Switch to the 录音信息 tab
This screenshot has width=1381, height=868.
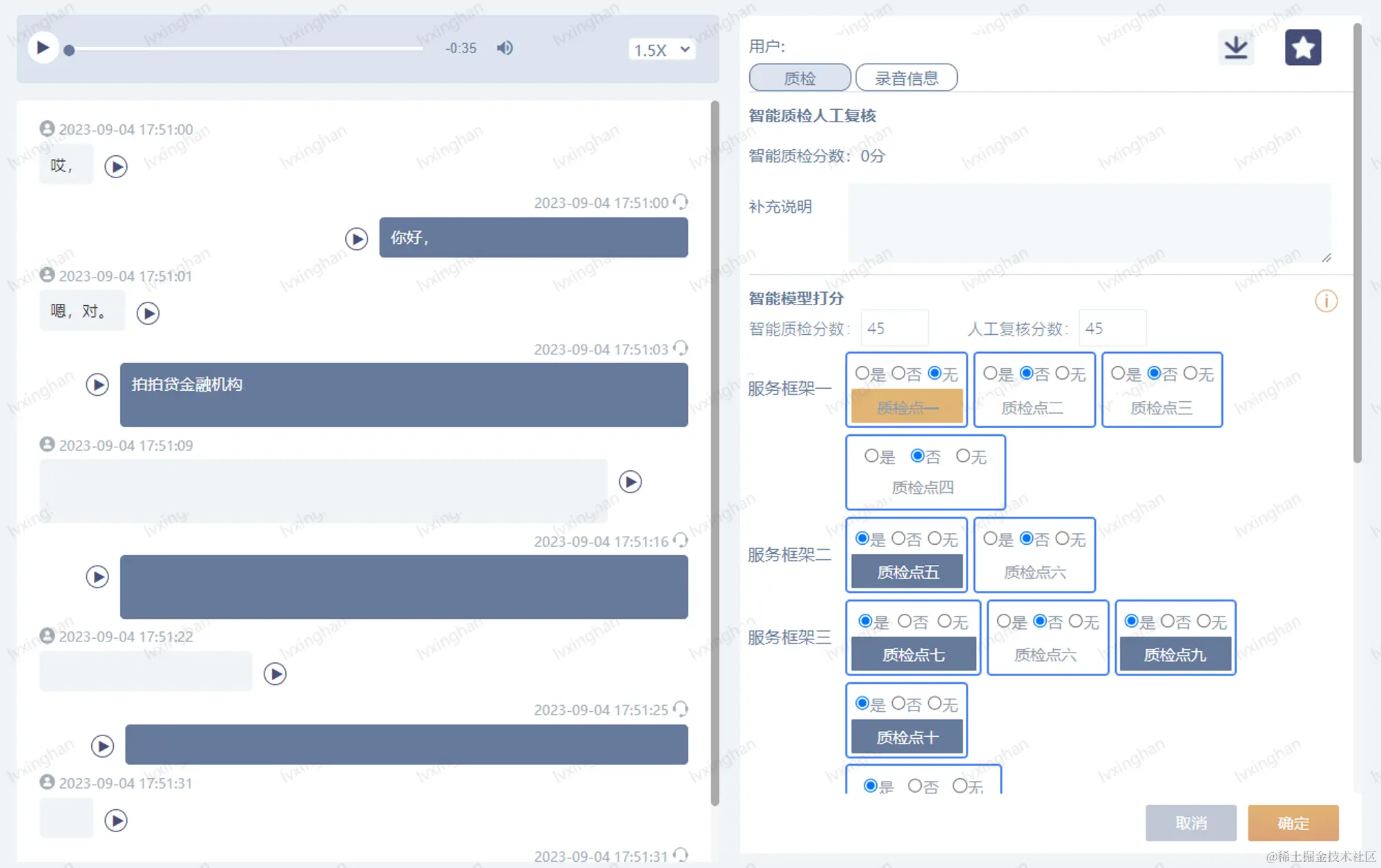click(x=906, y=78)
